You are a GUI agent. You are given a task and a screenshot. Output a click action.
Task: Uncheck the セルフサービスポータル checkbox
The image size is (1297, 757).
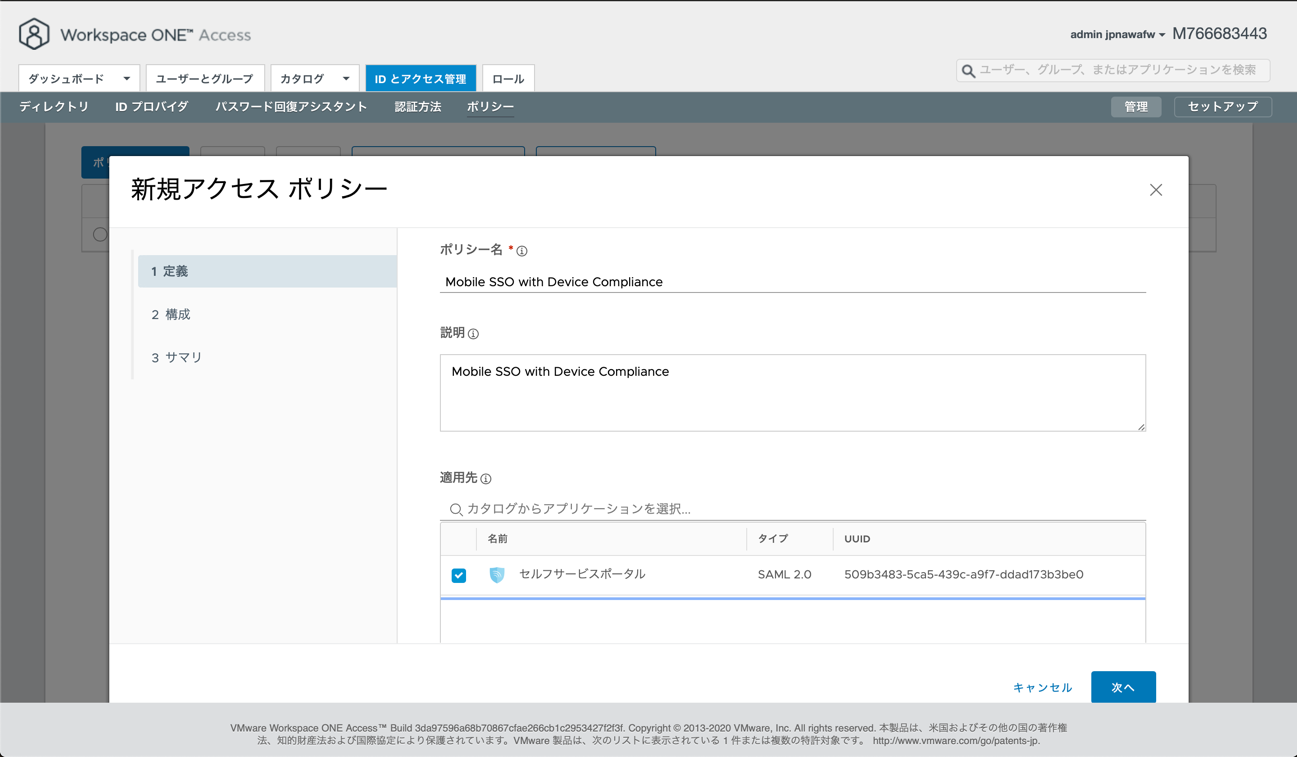[x=459, y=575]
